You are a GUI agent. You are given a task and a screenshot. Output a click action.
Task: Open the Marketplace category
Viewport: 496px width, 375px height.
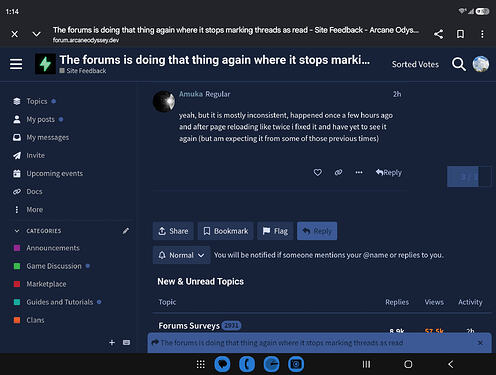tap(46, 284)
